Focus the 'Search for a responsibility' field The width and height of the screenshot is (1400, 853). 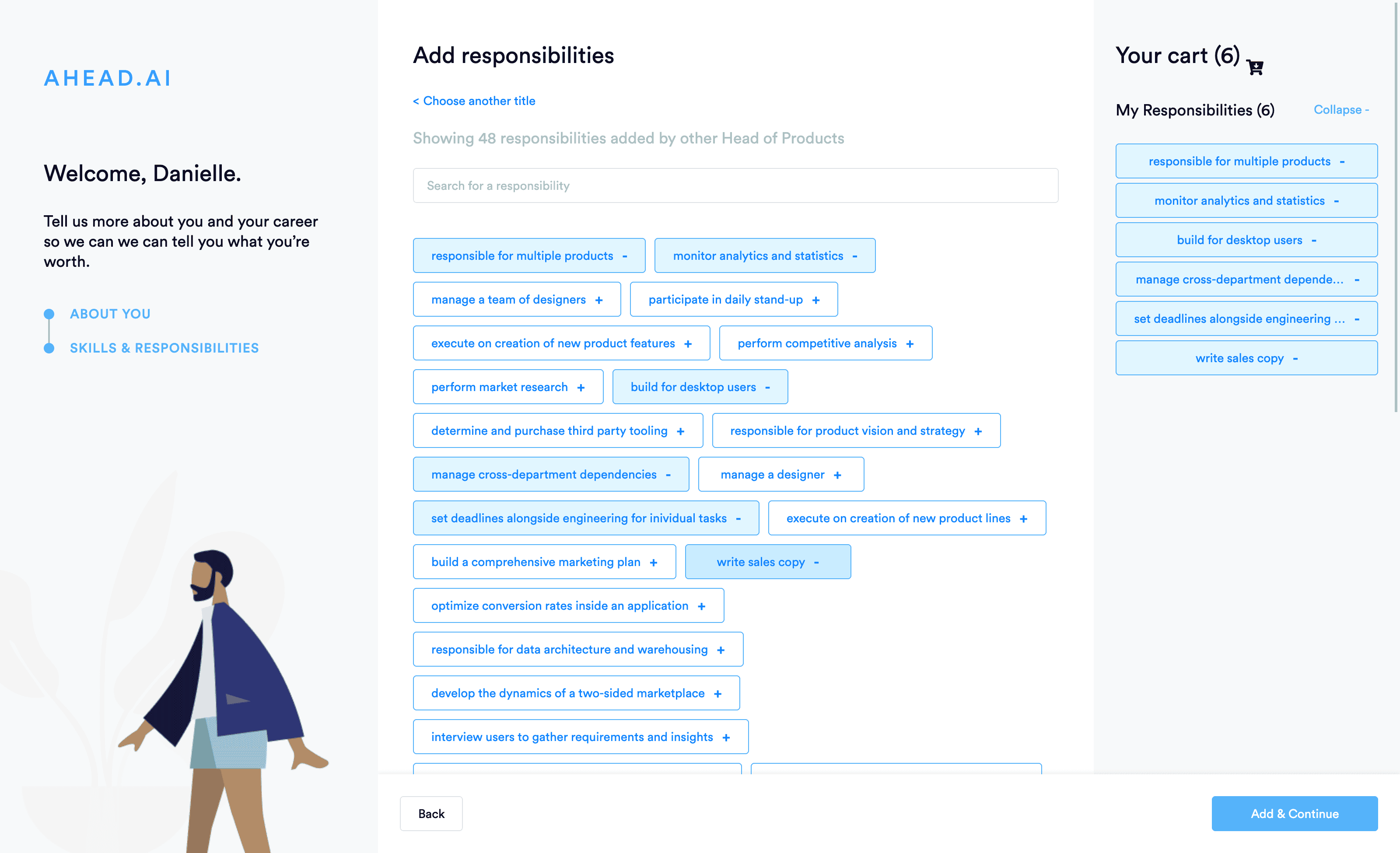(x=735, y=186)
